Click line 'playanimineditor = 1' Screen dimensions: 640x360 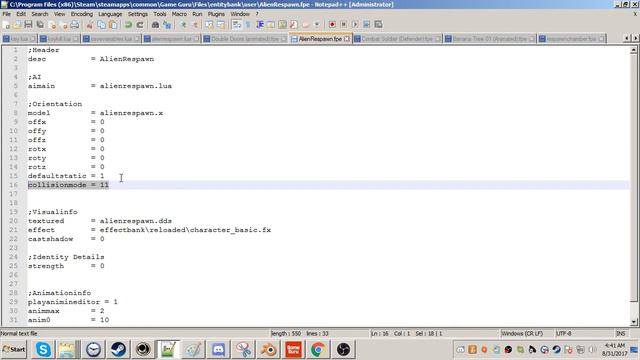[x=73, y=302]
